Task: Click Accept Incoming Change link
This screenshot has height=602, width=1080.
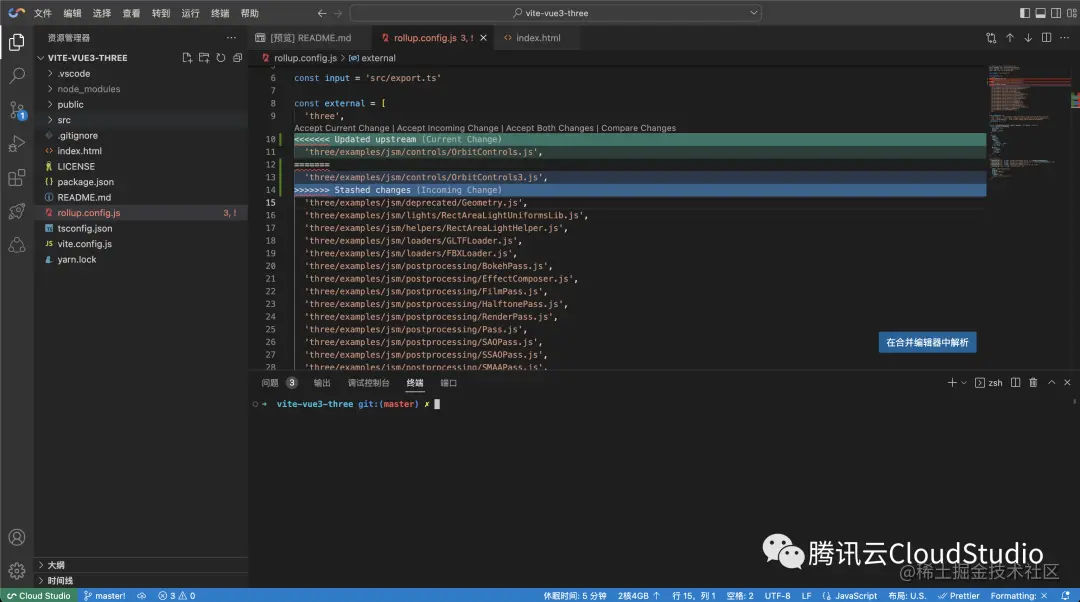Action: pyautogui.click(x=448, y=128)
